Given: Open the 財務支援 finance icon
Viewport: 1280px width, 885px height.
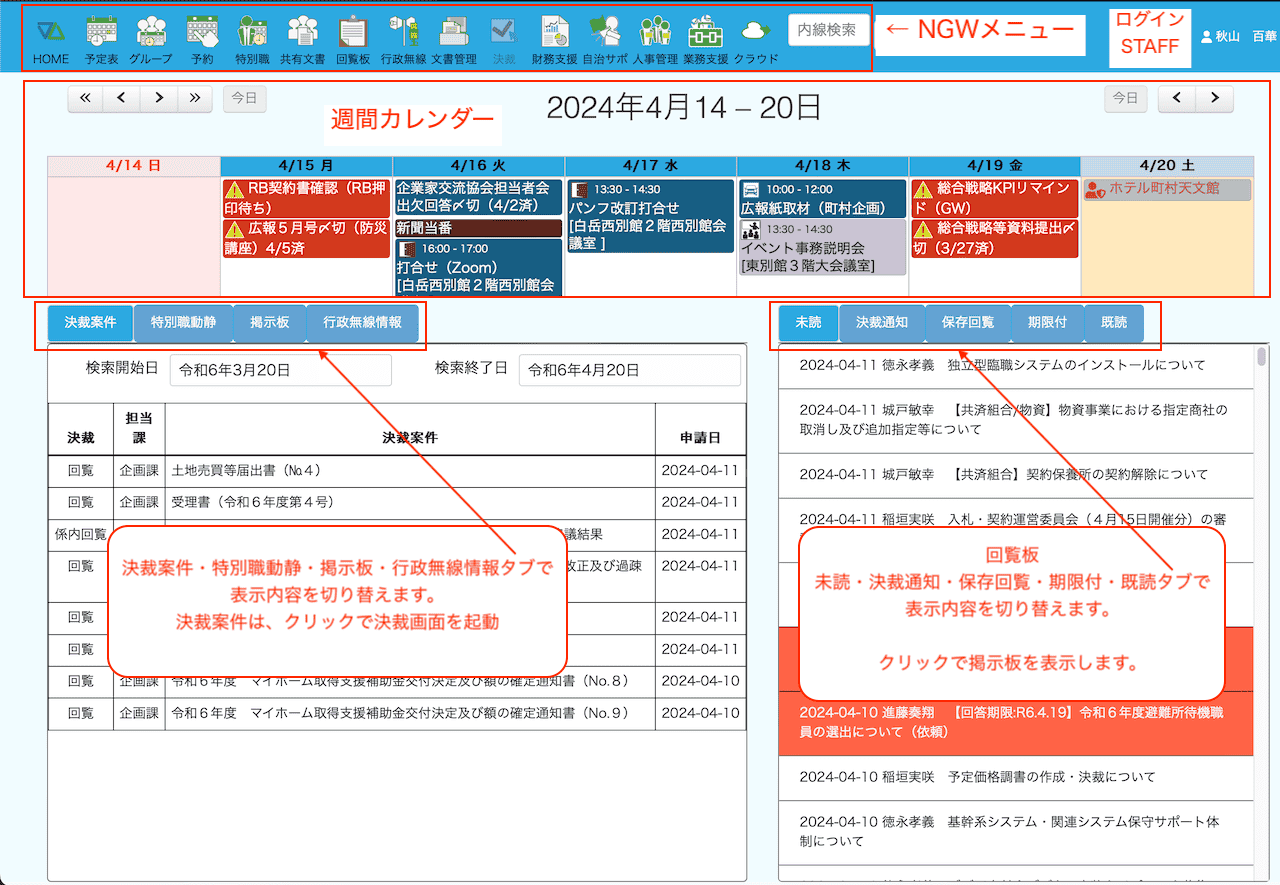Looking at the screenshot, I should (555, 39).
